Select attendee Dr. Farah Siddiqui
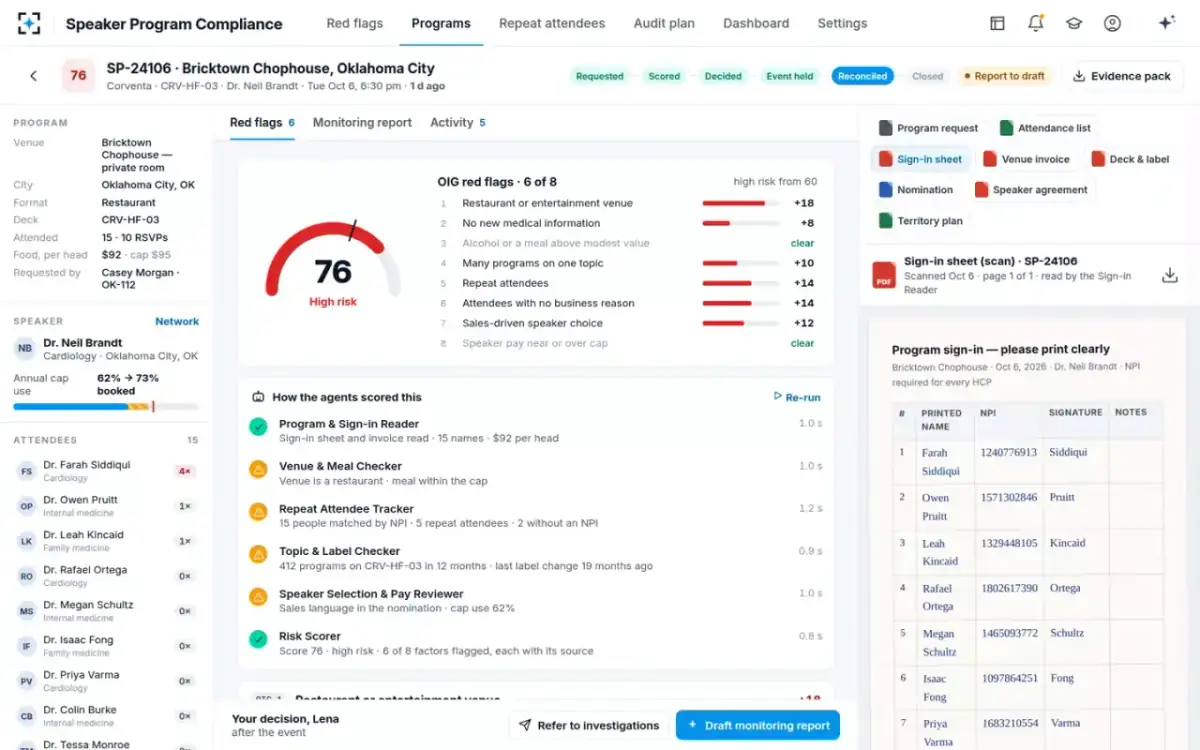Viewport: 1200px width, 750px height. point(106,470)
